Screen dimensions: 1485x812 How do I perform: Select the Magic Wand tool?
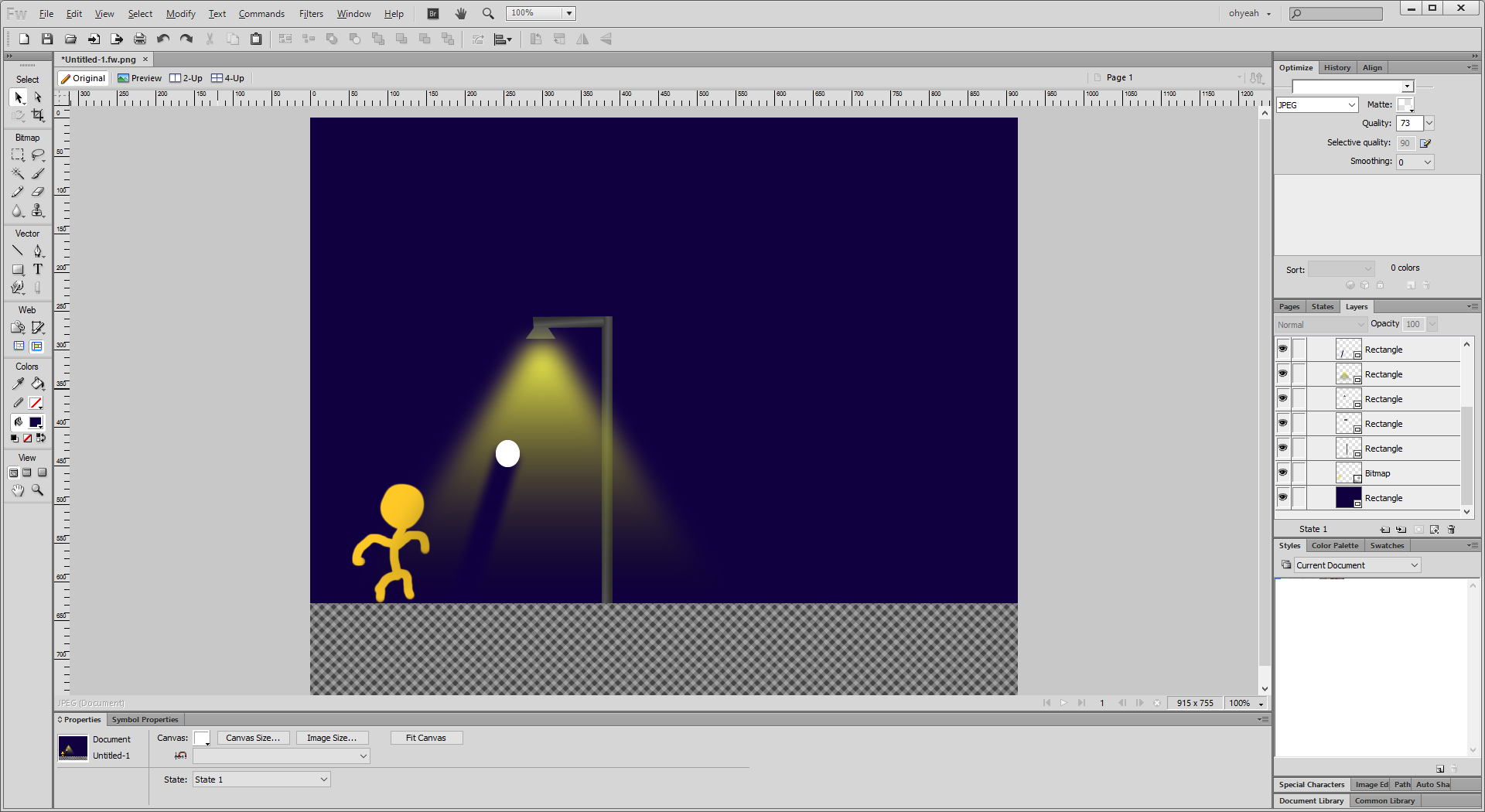click(18, 173)
